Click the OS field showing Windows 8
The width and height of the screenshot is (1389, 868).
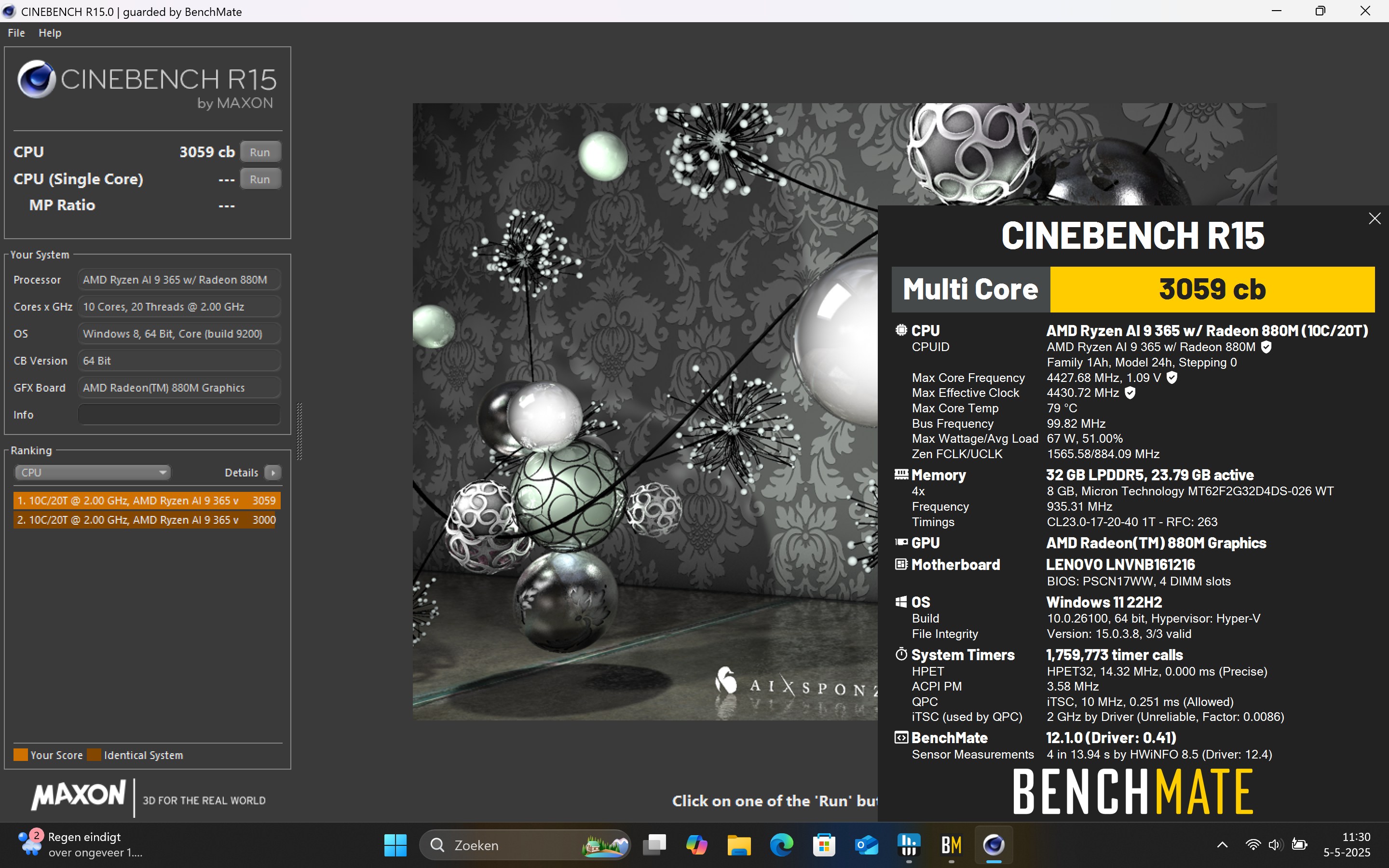tap(179, 334)
